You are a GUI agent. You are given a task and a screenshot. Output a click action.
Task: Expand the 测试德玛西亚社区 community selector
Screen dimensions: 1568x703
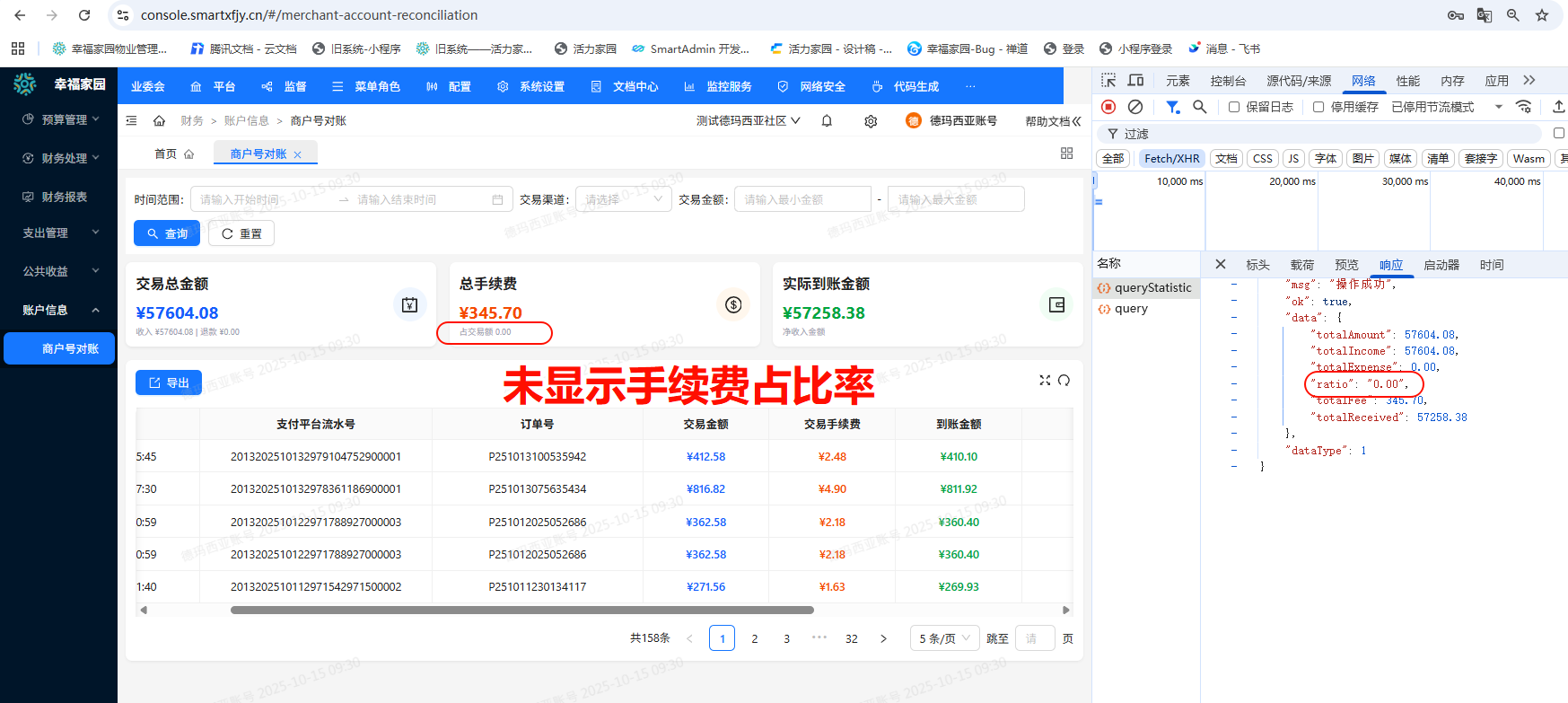tap(748, 120)
